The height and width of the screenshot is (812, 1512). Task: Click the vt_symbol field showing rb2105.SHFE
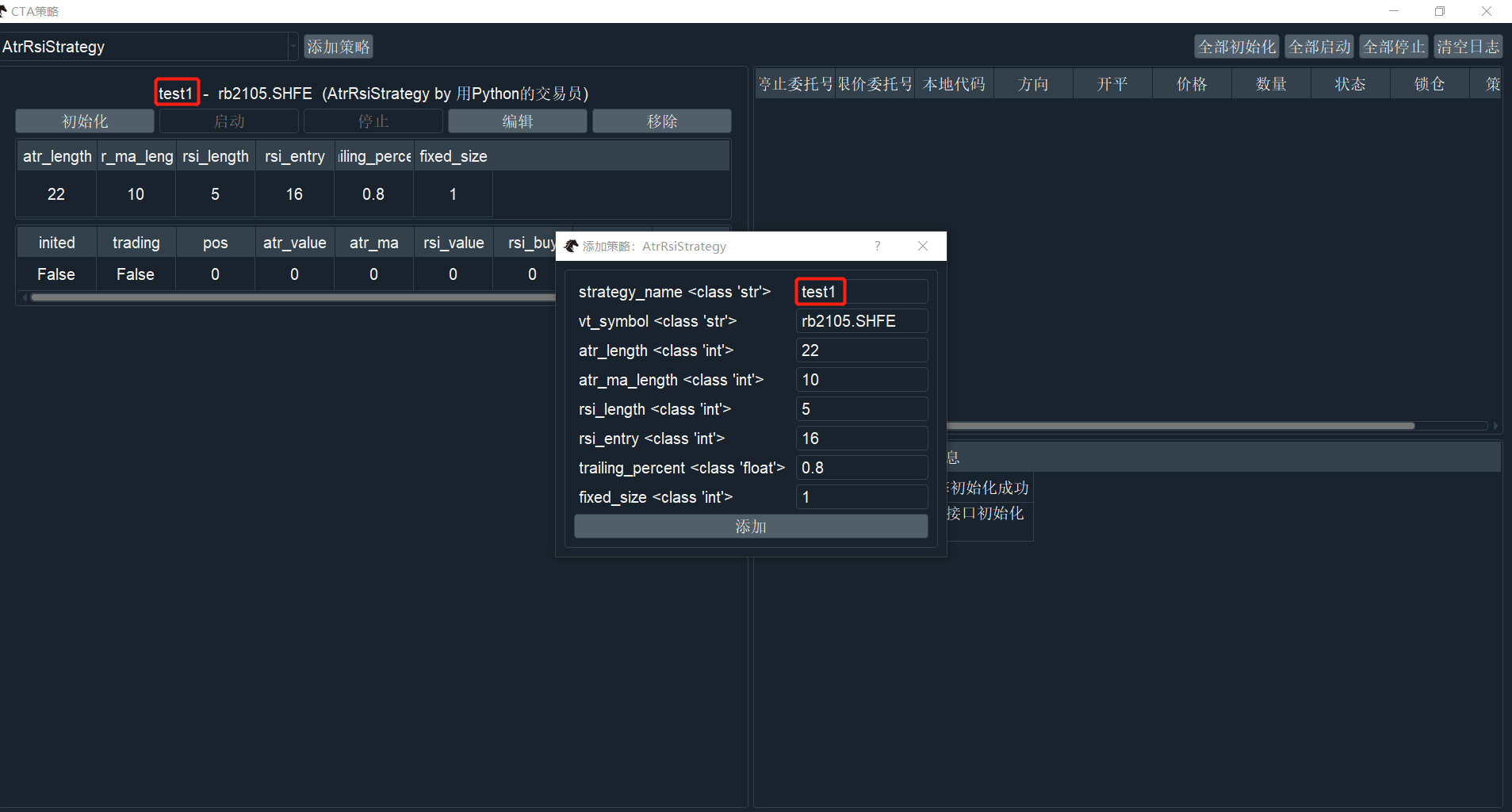[861, 320]
